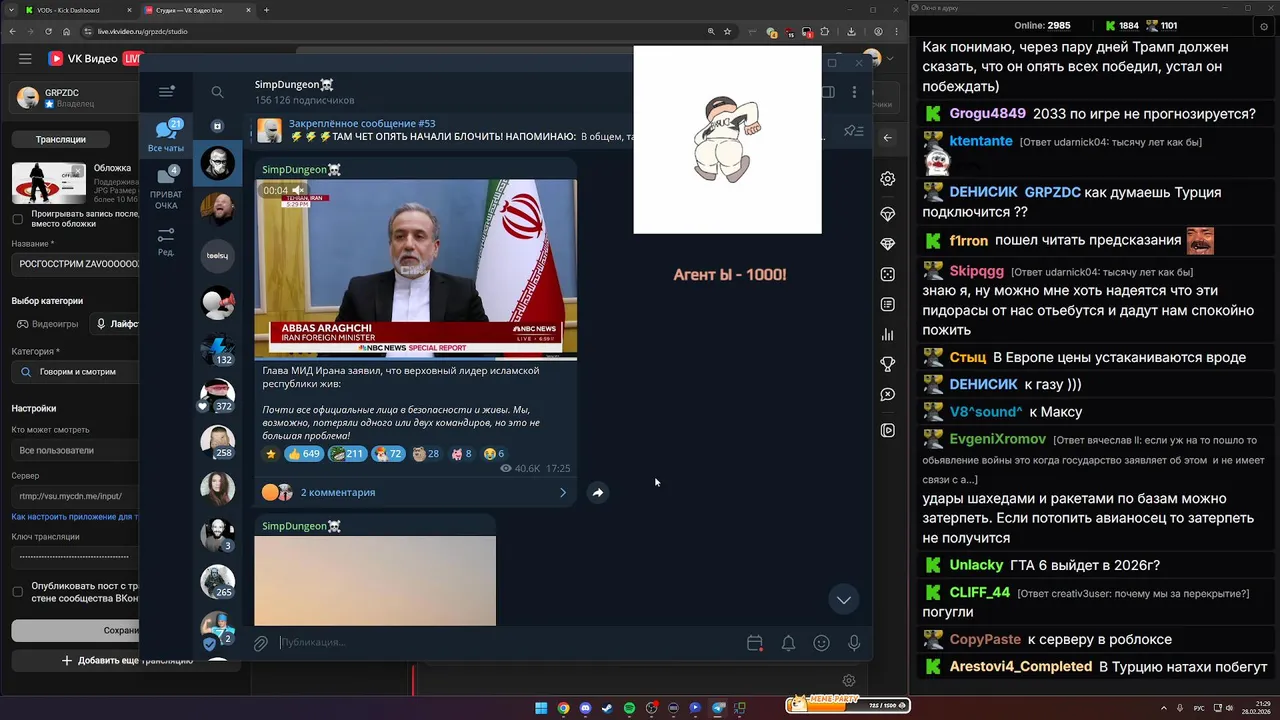Open the 'Ред.' folder edit option
1280x720 pixels.
pyautogui.click(x=166, y=241)
